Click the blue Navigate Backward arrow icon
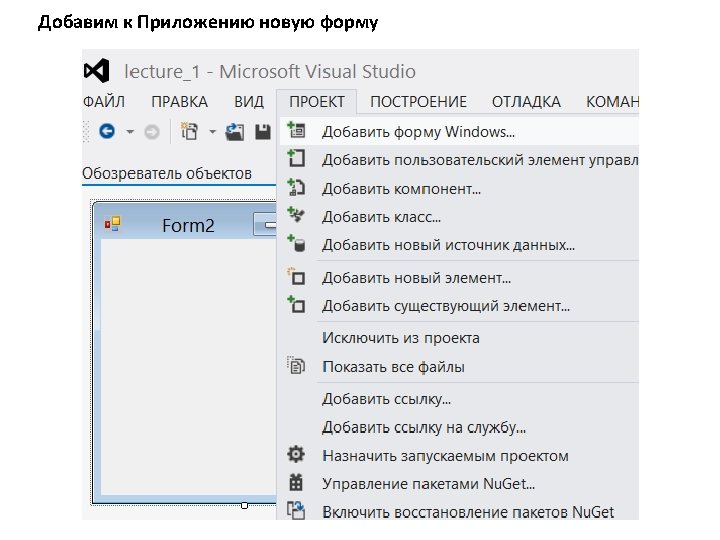The image size is (720, 540). [107, 132]
